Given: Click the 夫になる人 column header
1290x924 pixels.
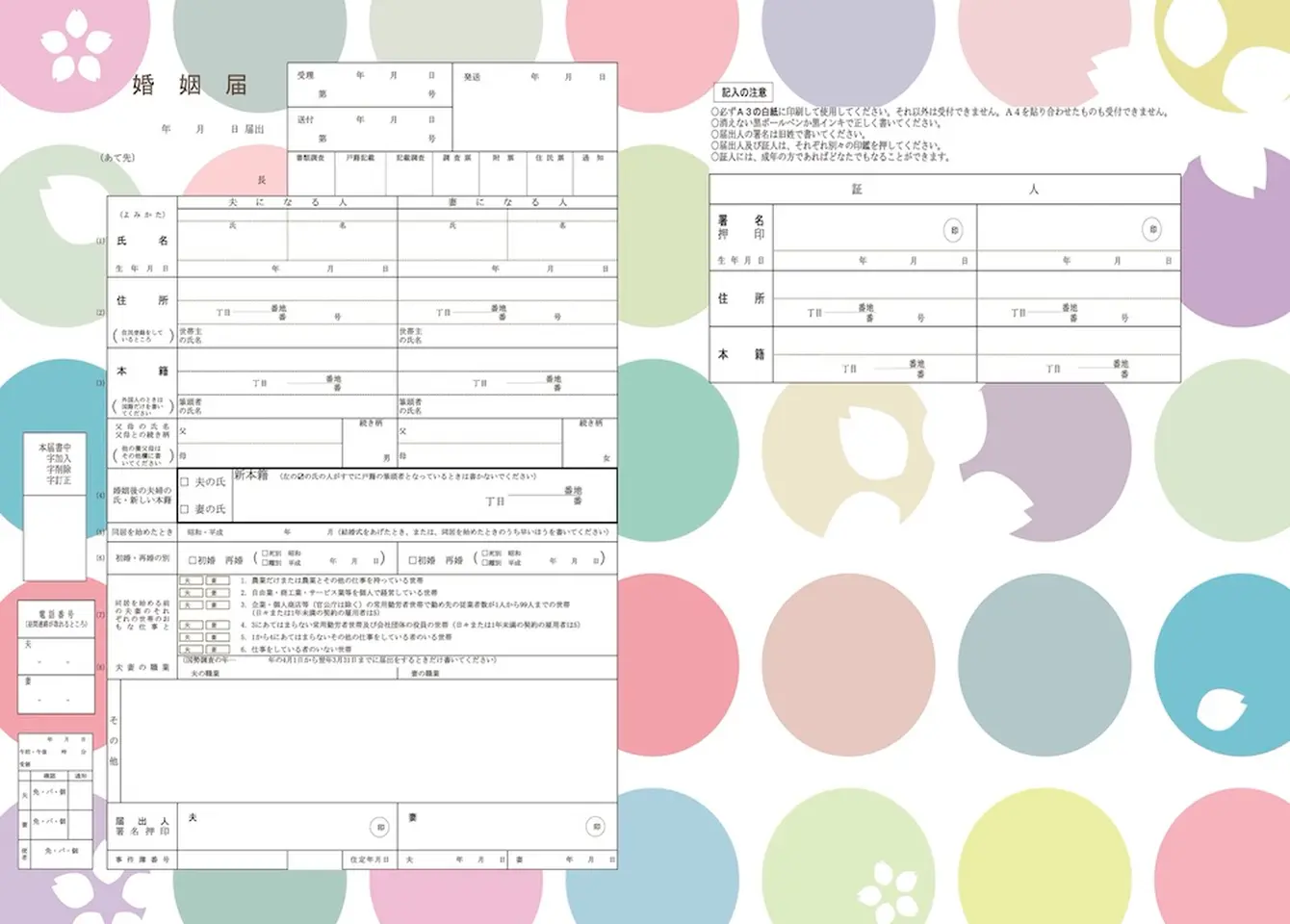Looking at the screenshot, I should click(287, 203).
